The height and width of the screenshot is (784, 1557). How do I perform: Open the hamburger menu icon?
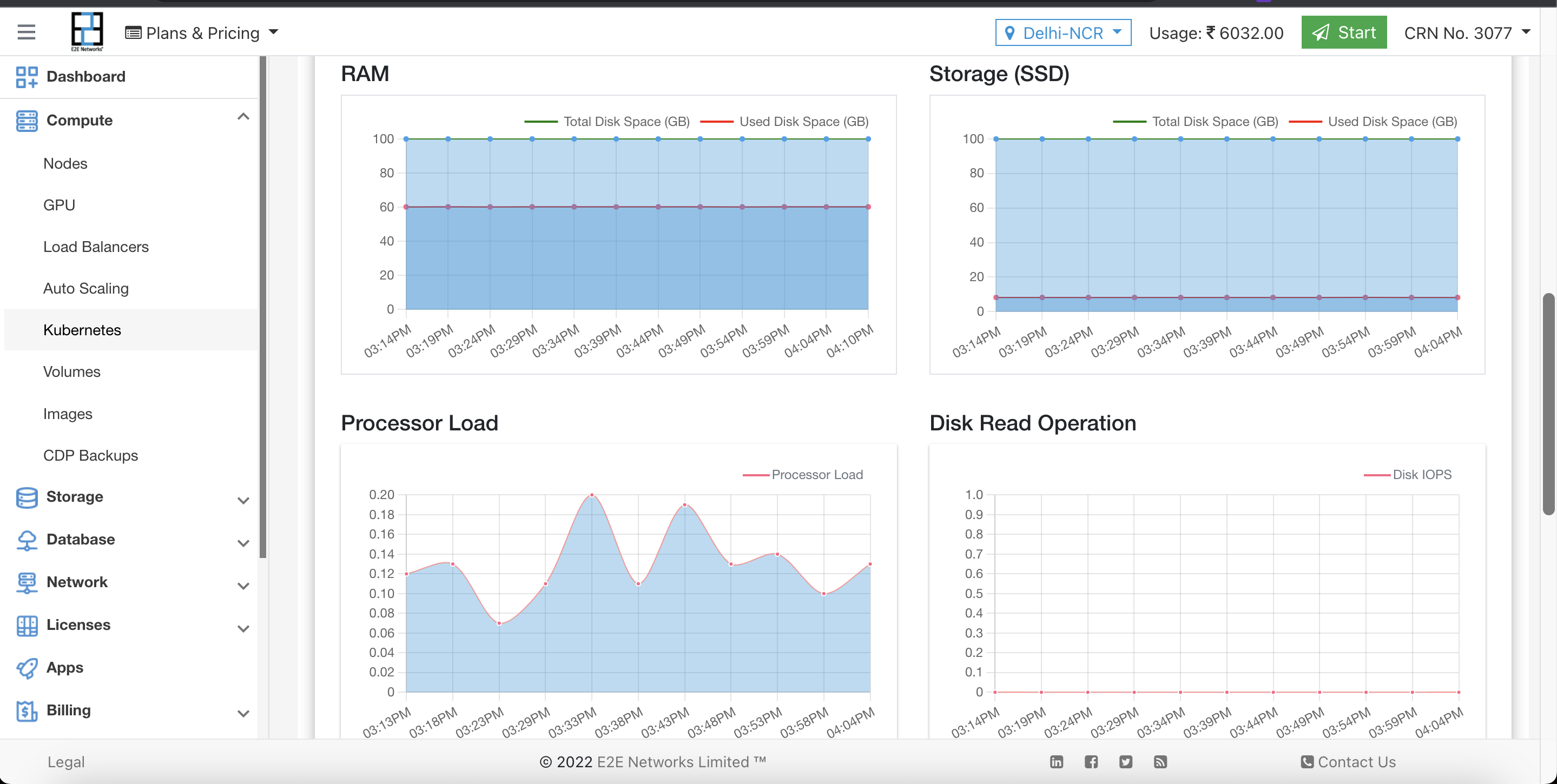(26, 32)
